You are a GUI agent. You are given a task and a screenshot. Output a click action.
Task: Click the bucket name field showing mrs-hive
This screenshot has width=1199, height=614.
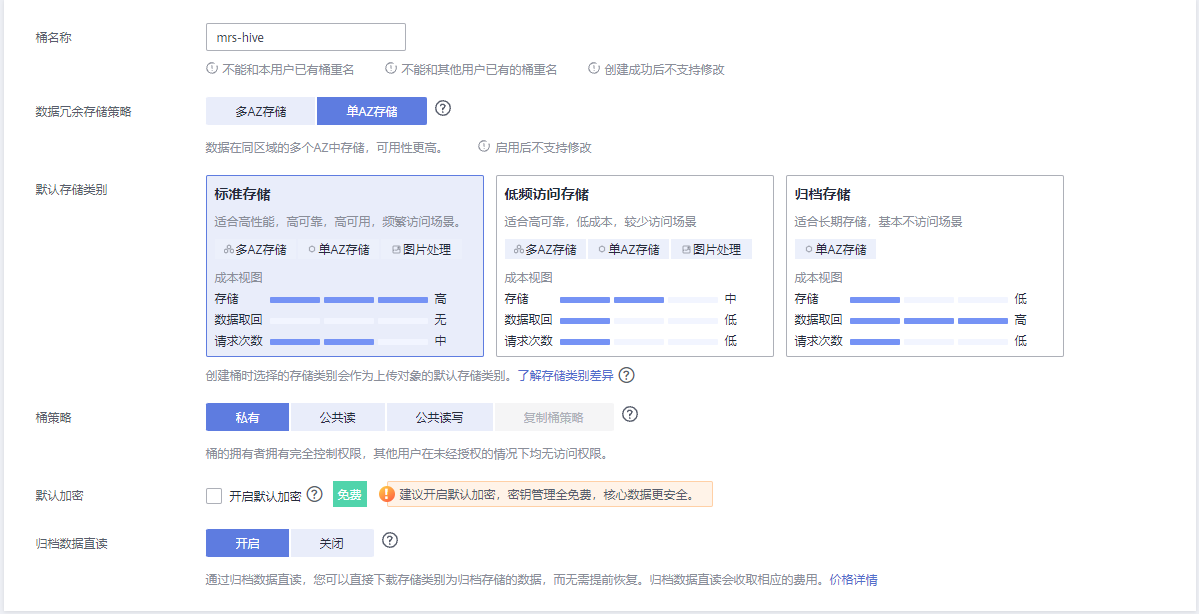(x=305, y=36)
